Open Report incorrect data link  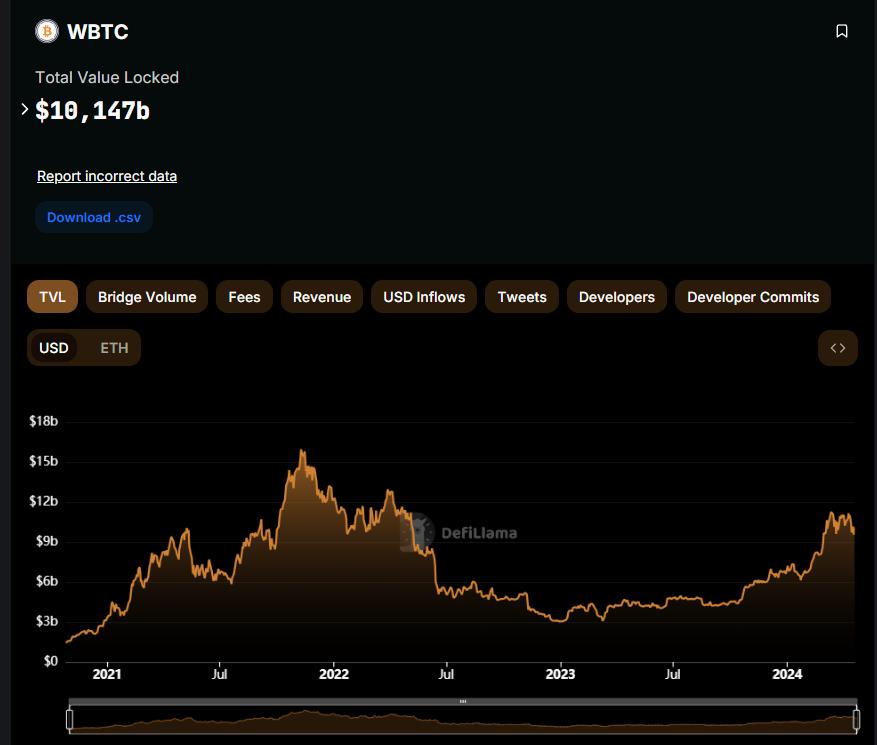click(x=107, y=176)
